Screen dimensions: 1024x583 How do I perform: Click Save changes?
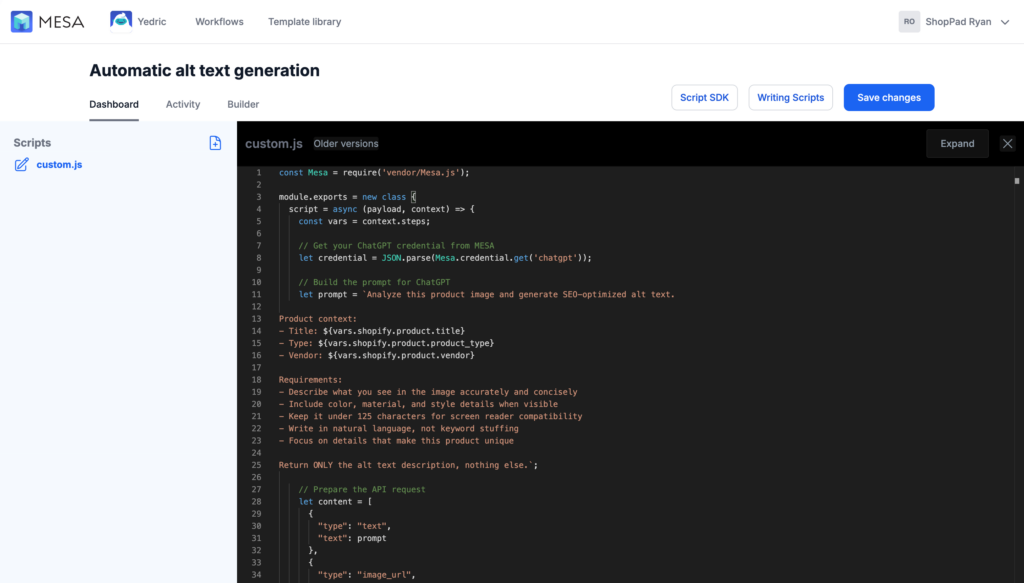888,97
